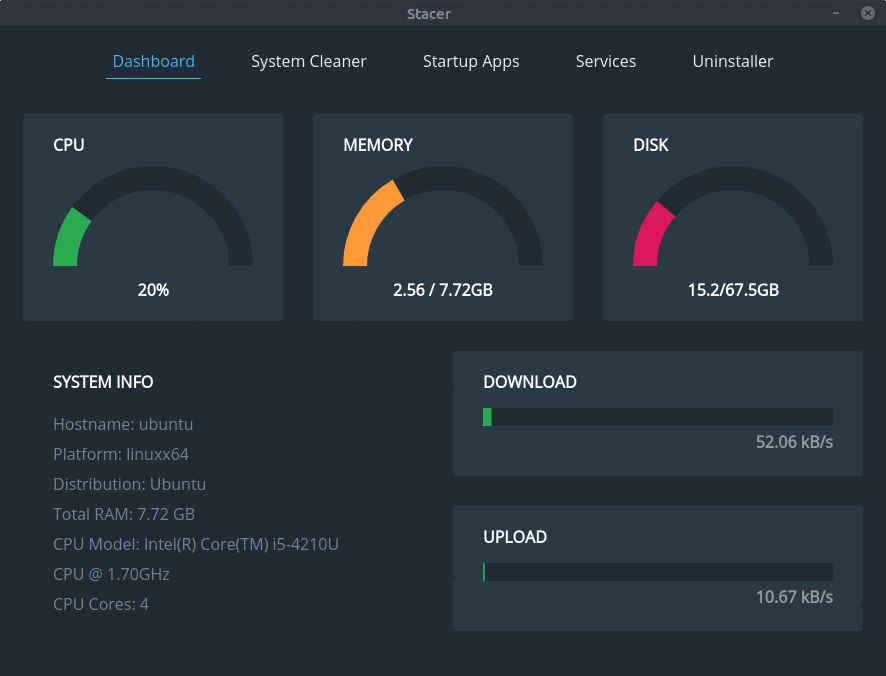Image resolution: width=886 pixels, height=676 pixels.
Task: Select the 20% CPU usage value
Action: [153, 290]
